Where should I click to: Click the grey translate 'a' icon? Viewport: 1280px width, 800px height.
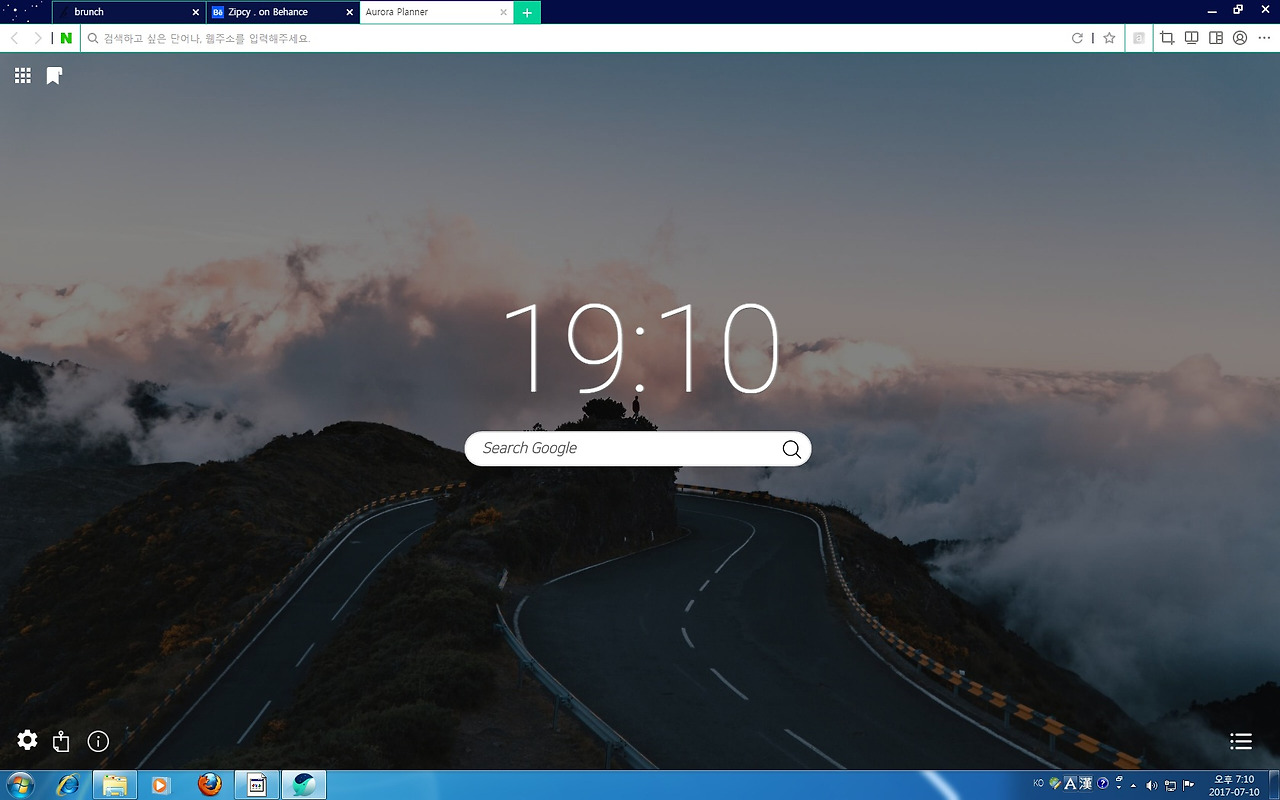click(1138, 38)
